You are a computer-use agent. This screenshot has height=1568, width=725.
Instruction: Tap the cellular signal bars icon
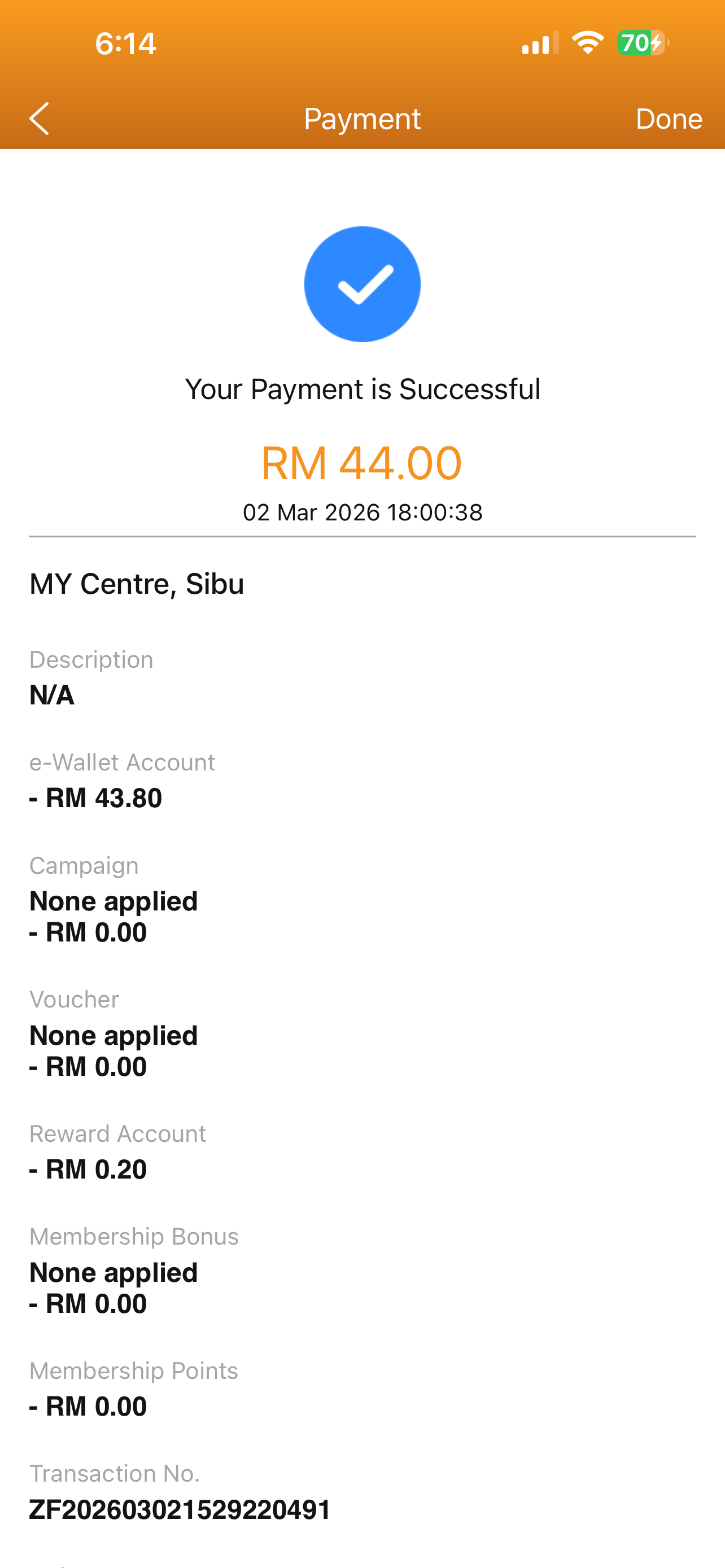540,44
